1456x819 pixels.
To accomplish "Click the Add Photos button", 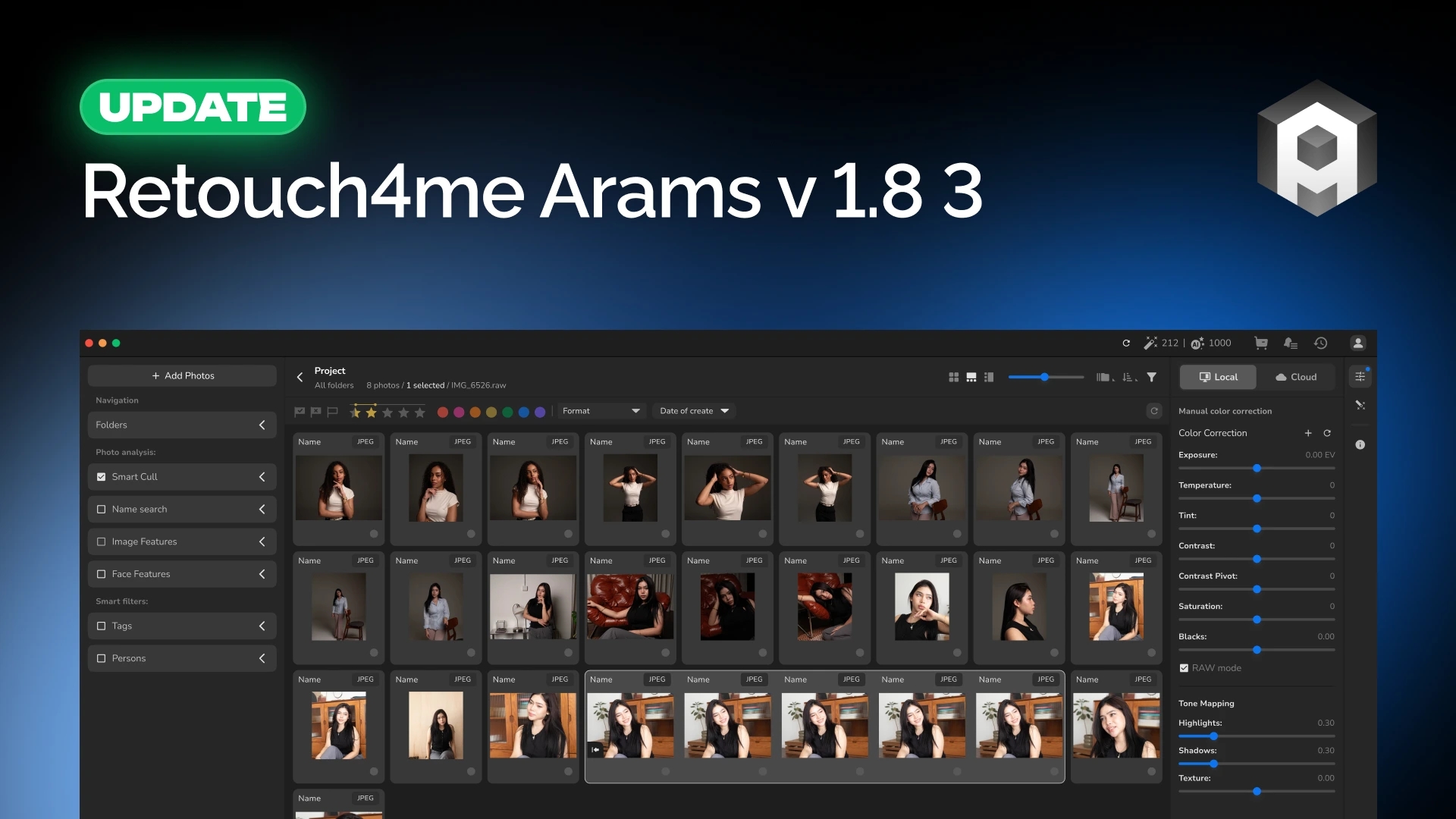I will (182, 376).
